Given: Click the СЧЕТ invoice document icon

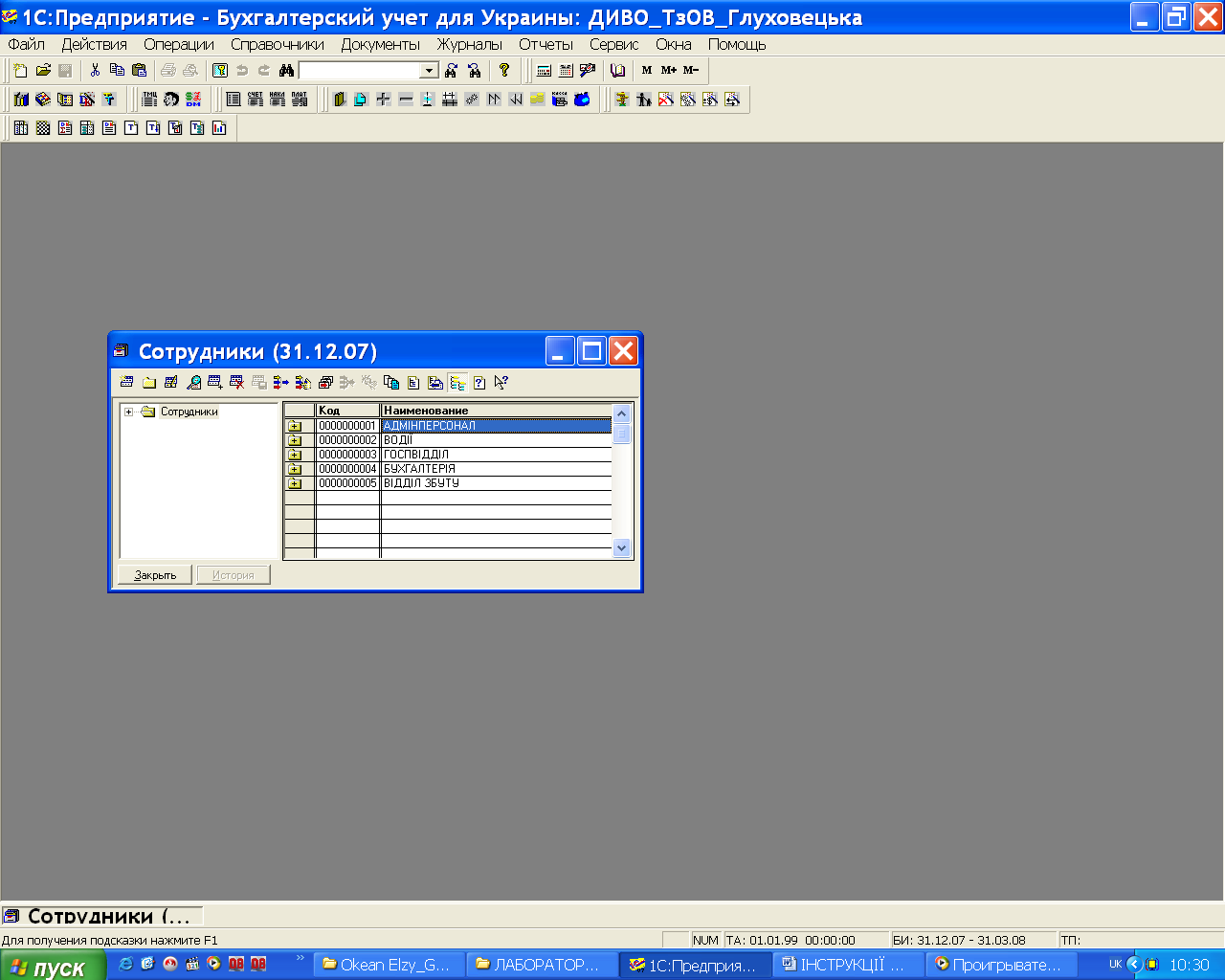Looking at the screenshot, I should pyautogui.click(x=256, y=99).
